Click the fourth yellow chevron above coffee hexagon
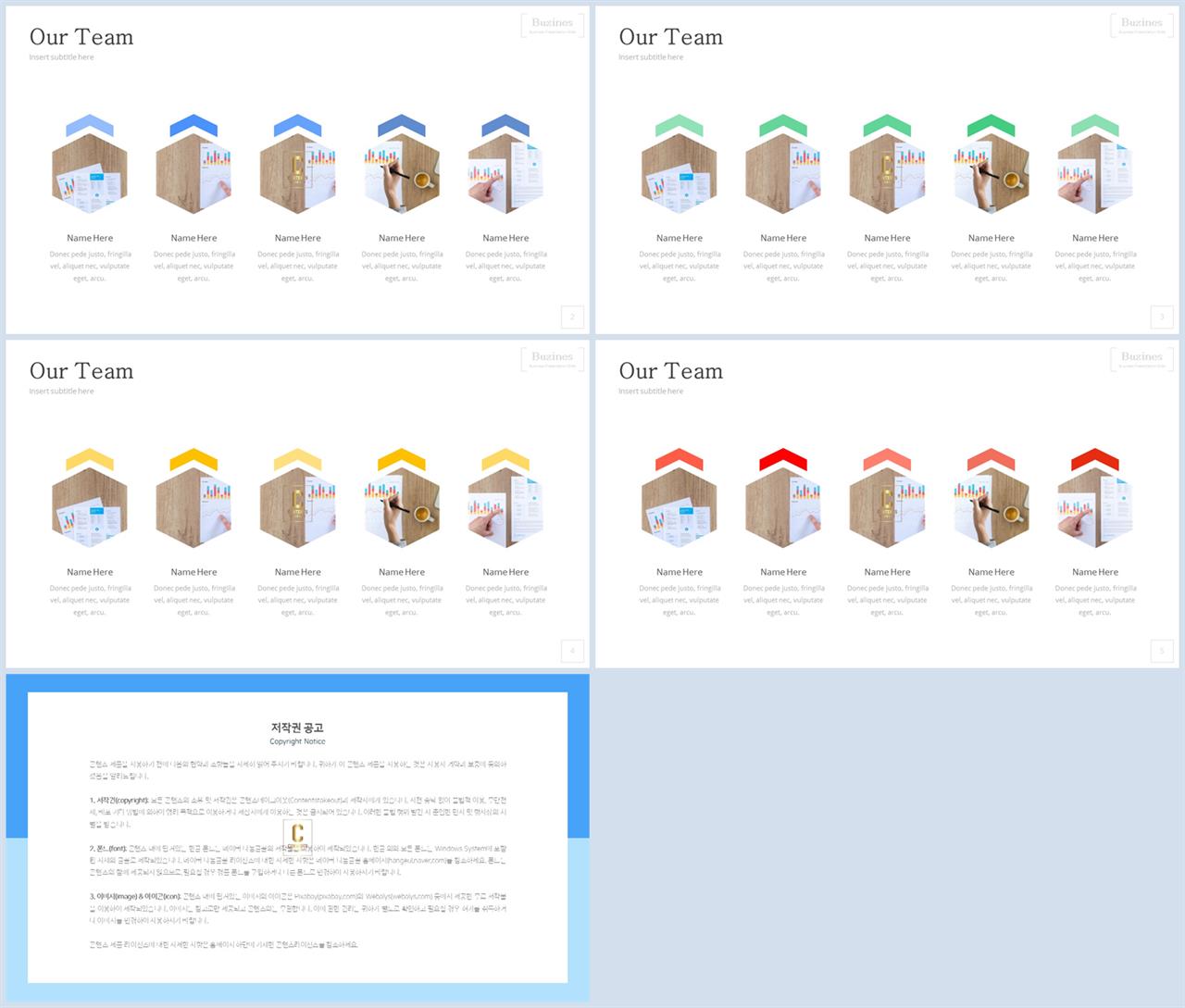The width and height of the screenshot is (1185, 1008). coord(402,460)
